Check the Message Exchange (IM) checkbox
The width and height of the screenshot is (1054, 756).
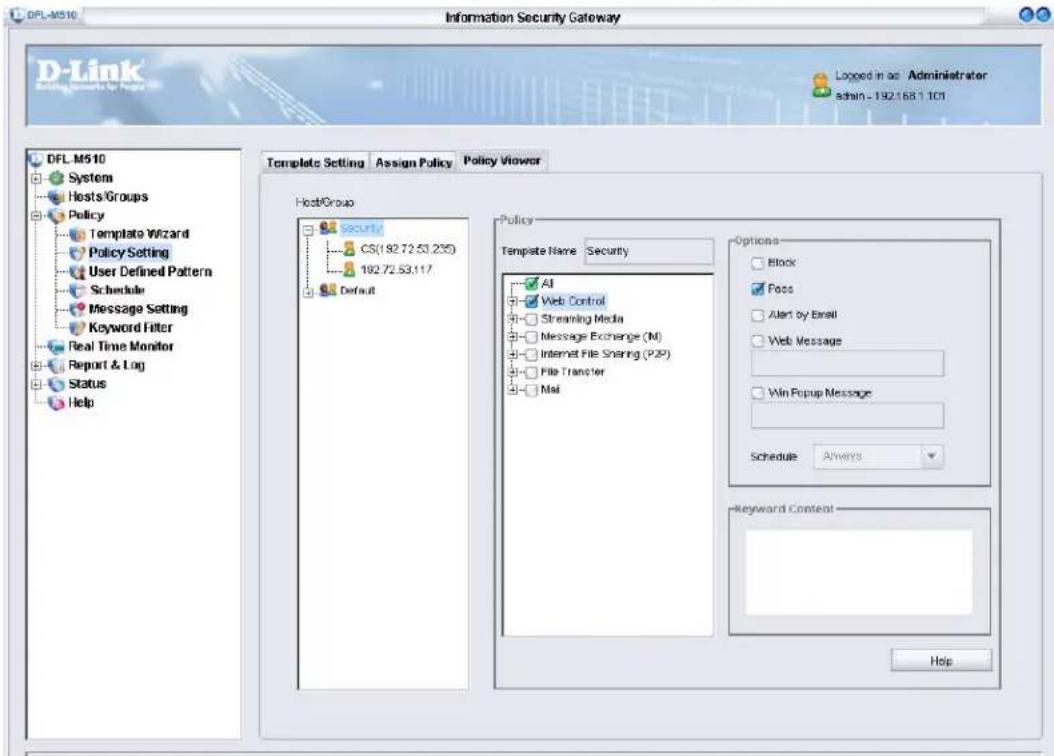tap(531, 337)
